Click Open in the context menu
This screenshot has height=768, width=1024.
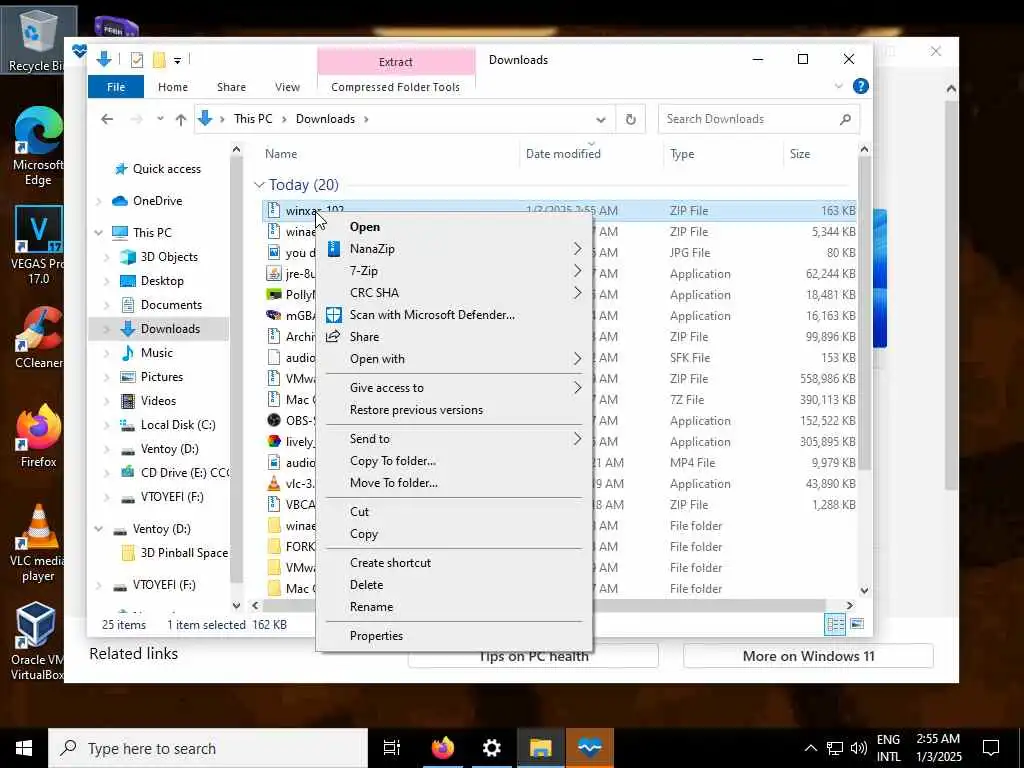(x=454, y=227)
